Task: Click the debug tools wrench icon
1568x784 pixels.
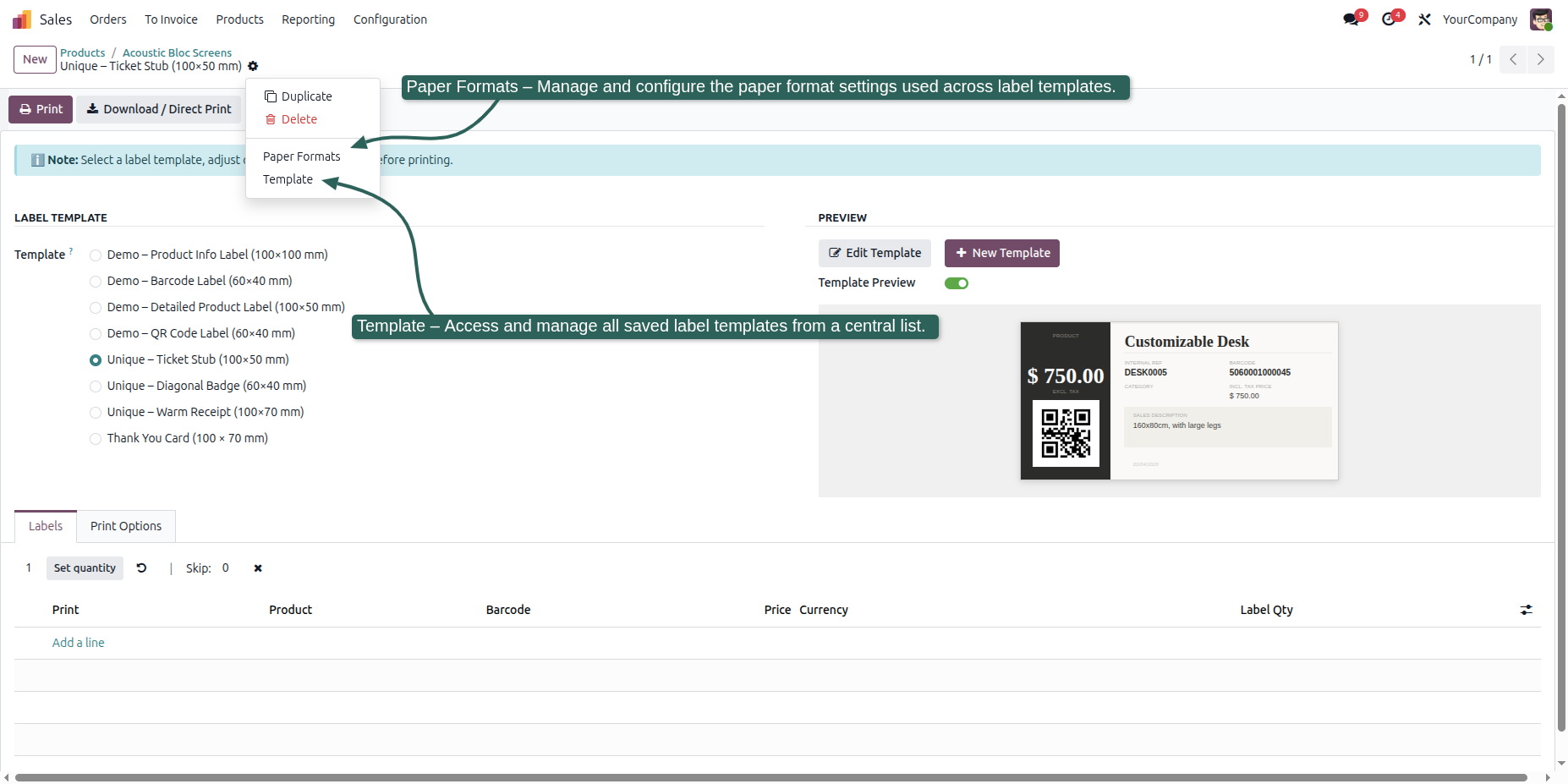Action: tap(1425, 19)
